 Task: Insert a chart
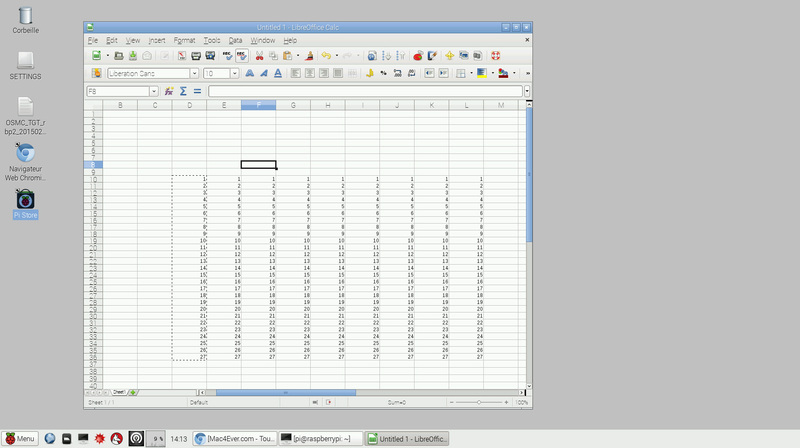(418, 56)
